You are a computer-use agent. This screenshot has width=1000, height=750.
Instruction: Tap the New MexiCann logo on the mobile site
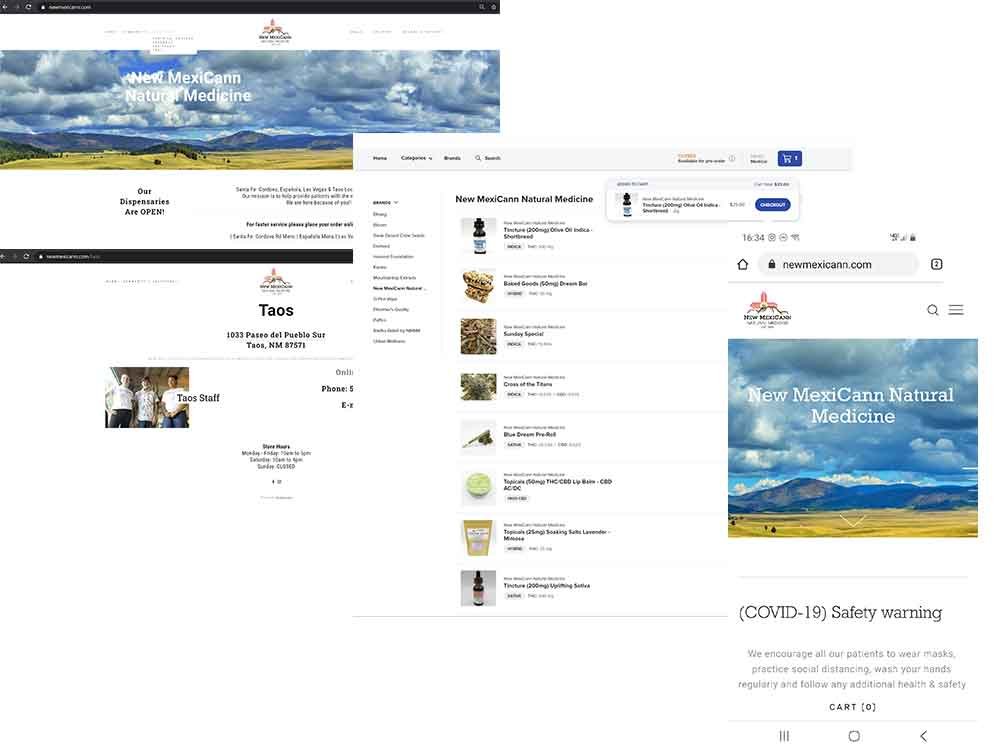pyautogui.click(x=767, y=309)
